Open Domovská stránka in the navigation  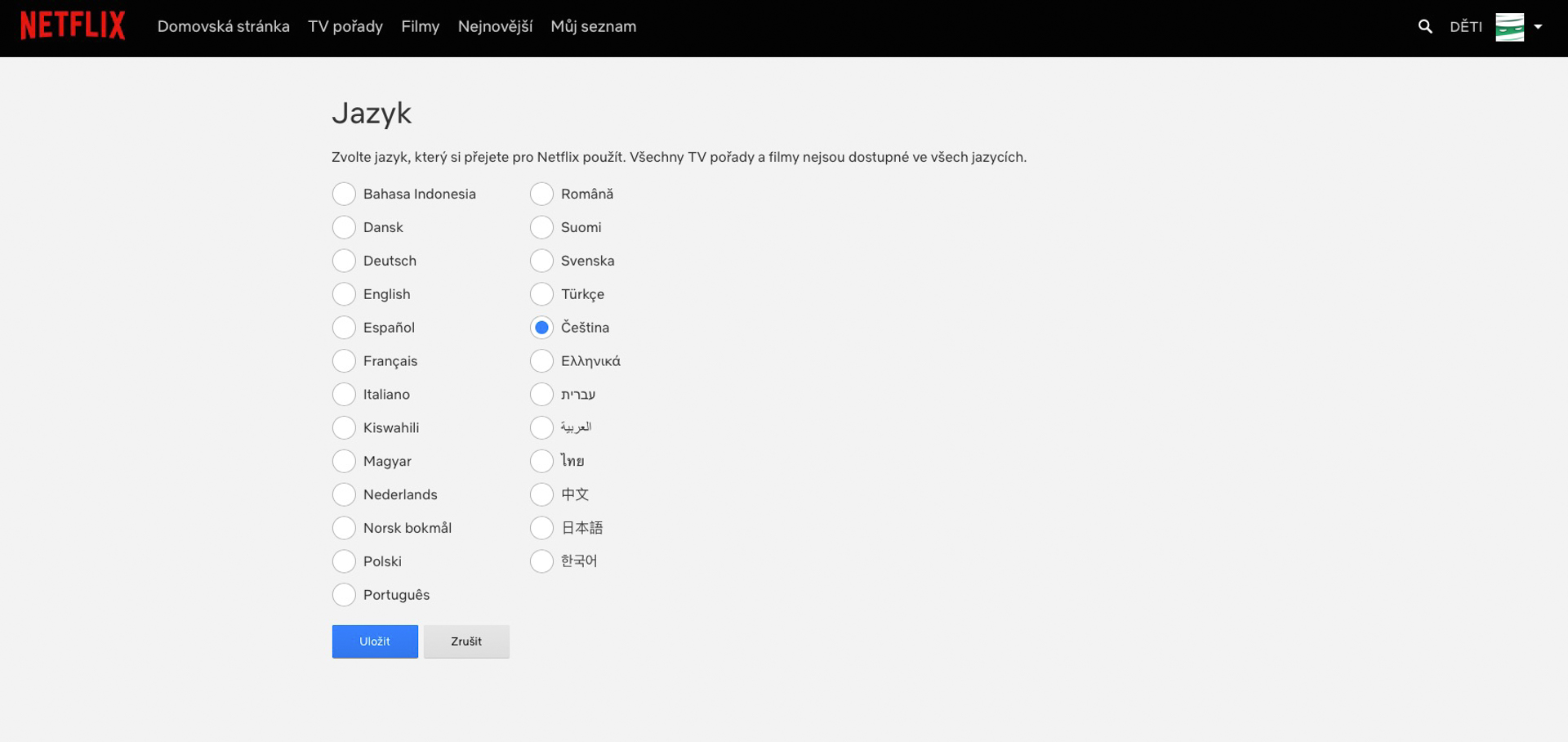[x=224, y=26]
